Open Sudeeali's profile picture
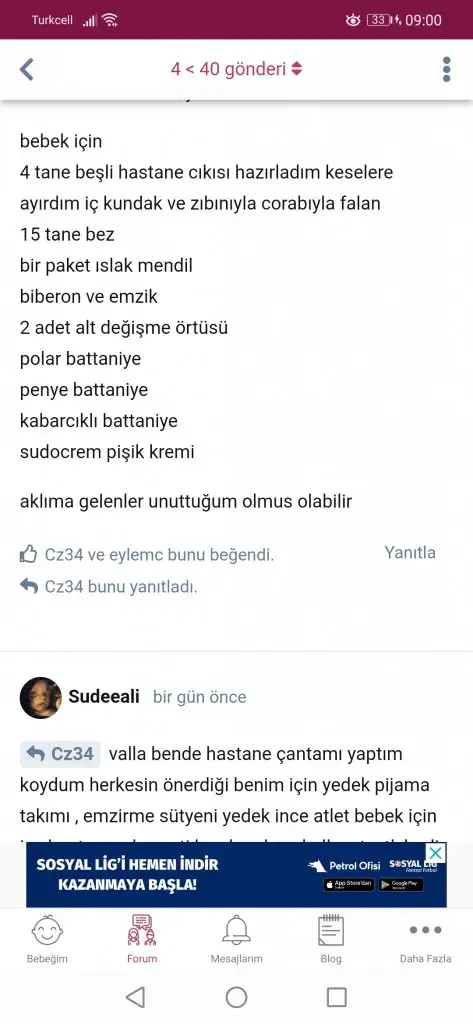473x1024 pixels. (x=41, y=697)
